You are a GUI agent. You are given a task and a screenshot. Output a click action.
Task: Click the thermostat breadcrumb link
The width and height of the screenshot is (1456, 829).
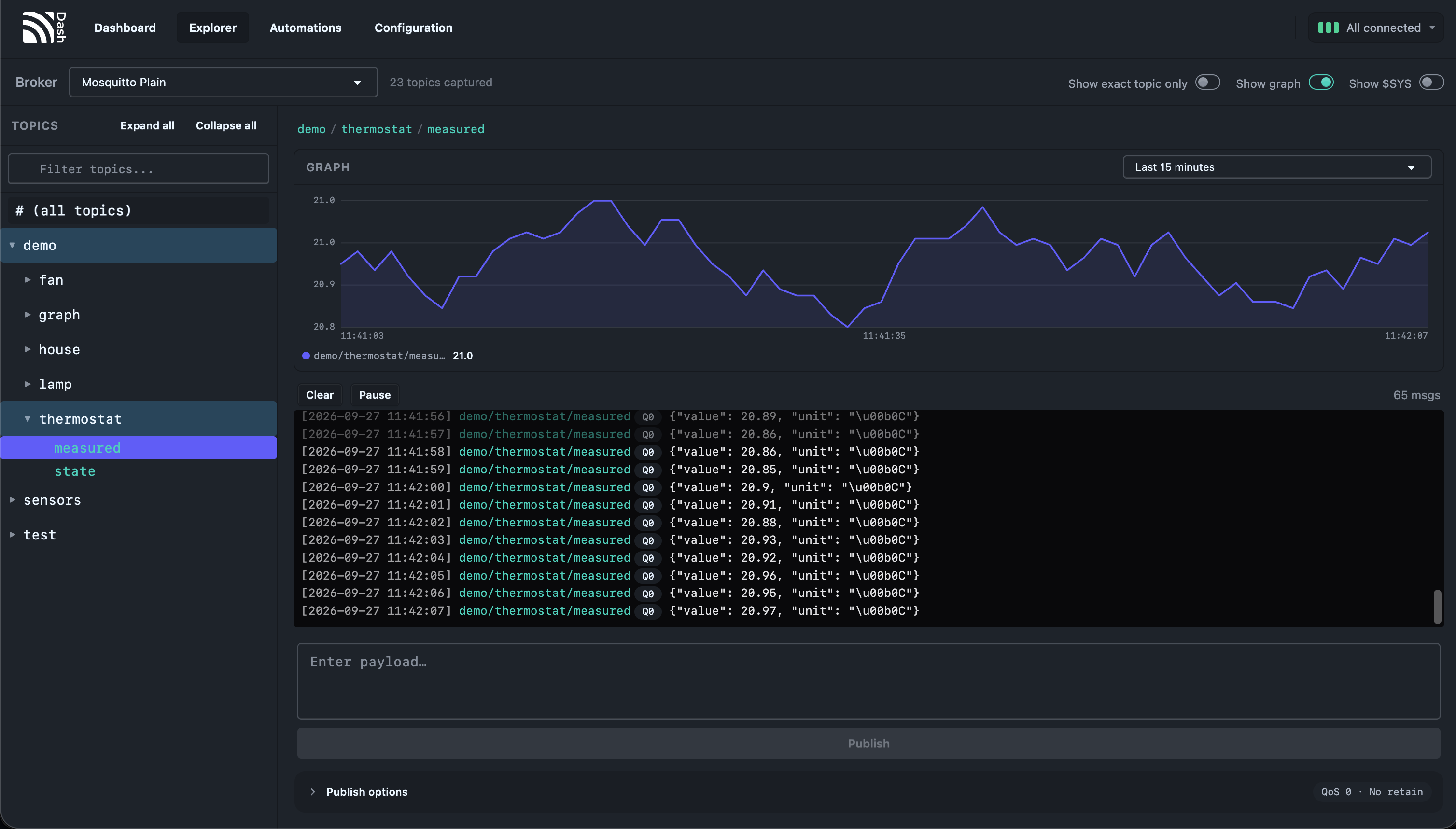point(376,129)
